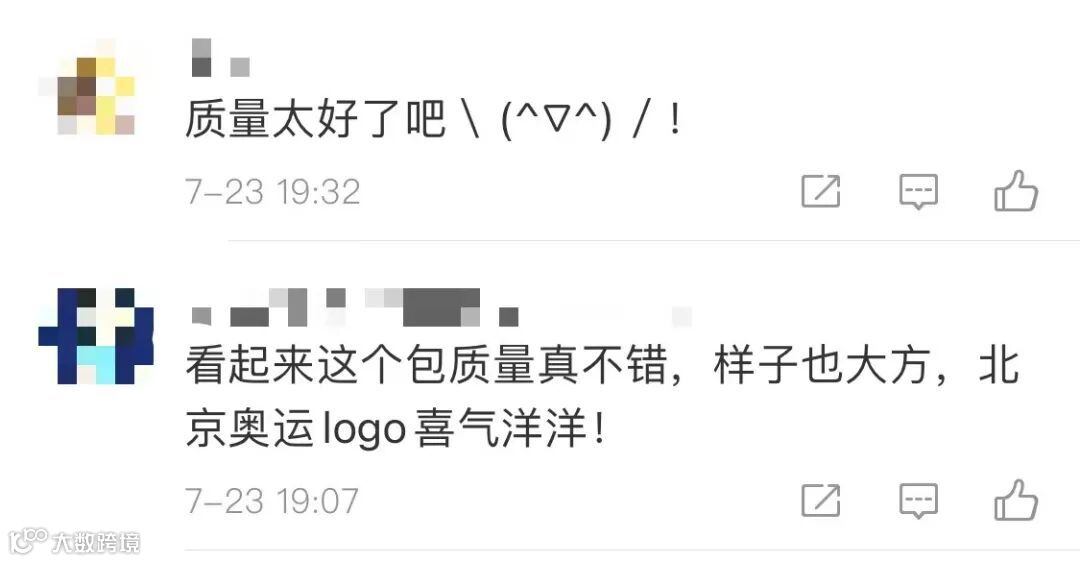Click the 大数跨境 watermark text

coord(96,542)
